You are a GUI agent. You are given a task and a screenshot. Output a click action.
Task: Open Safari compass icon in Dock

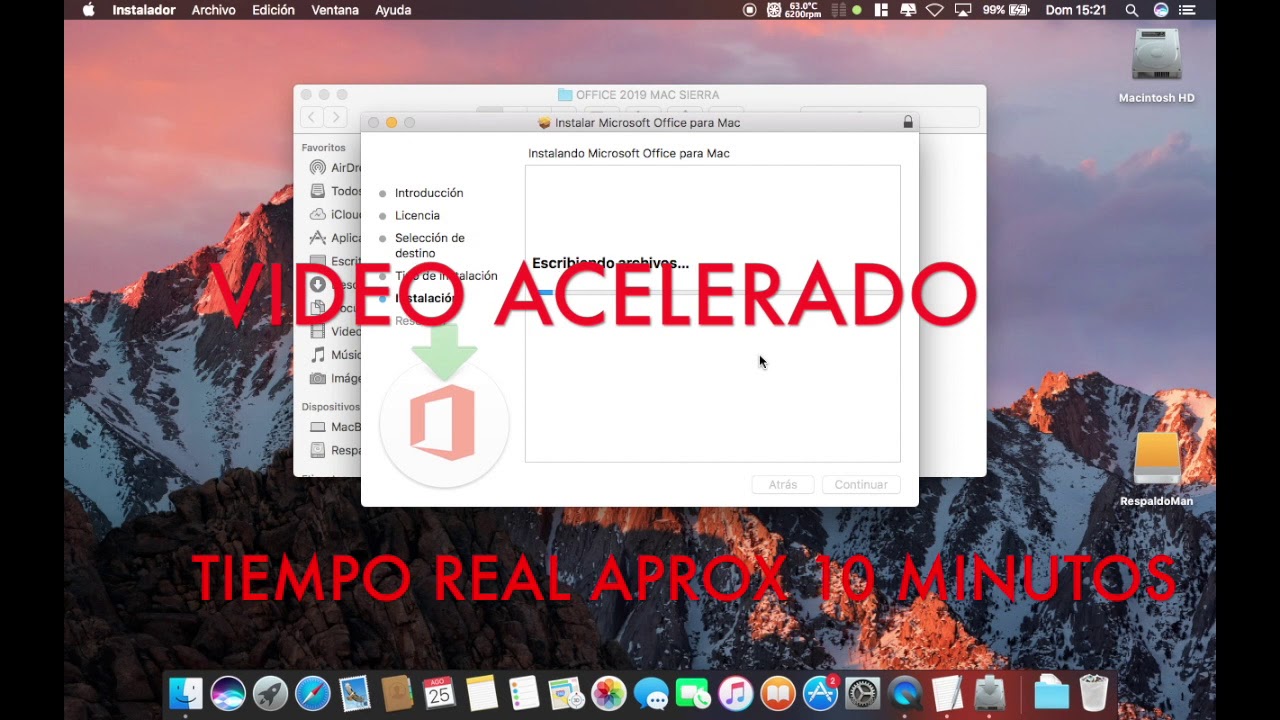[313, 693]
